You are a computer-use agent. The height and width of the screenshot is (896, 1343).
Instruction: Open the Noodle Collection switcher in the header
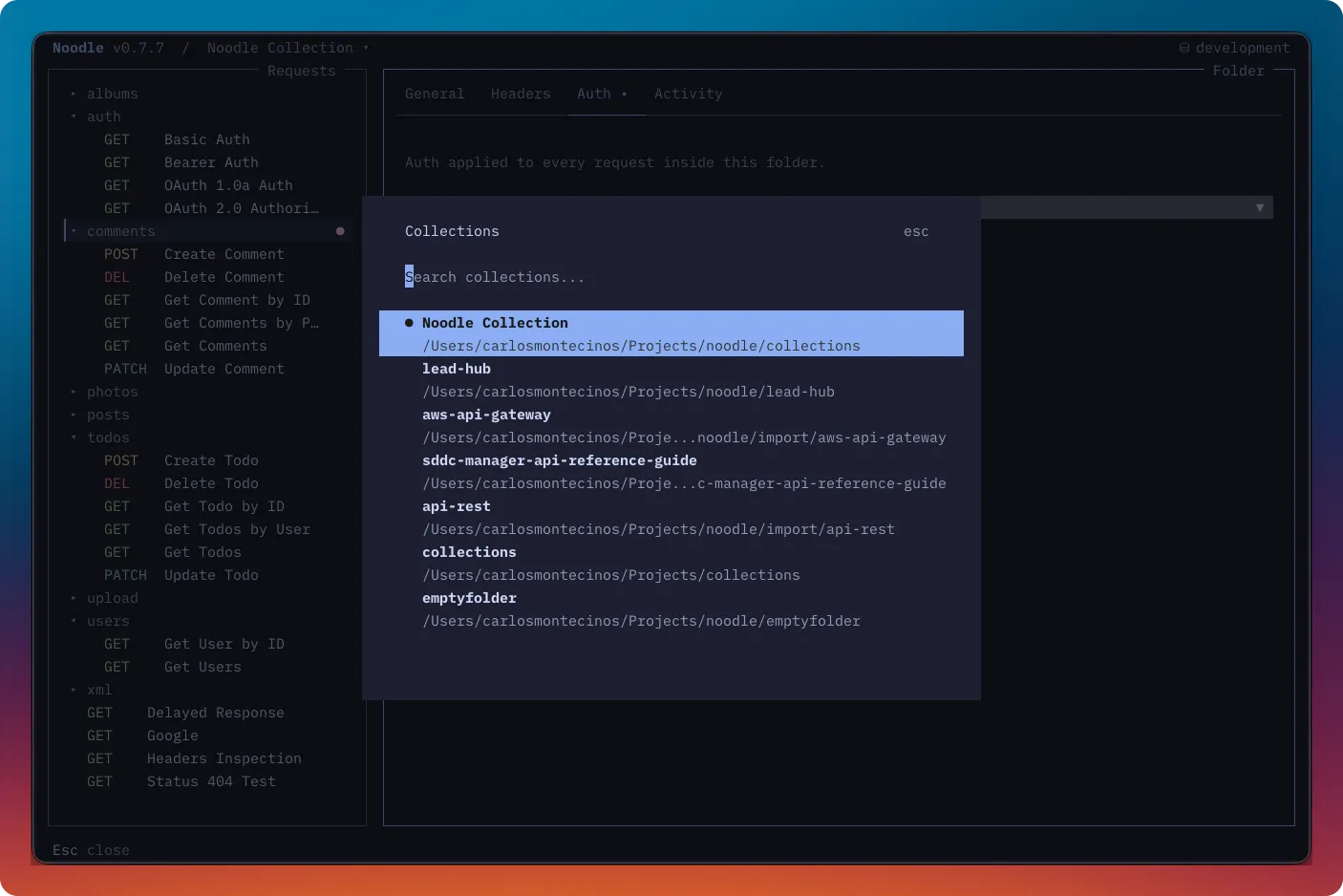[x=288, y=48]
